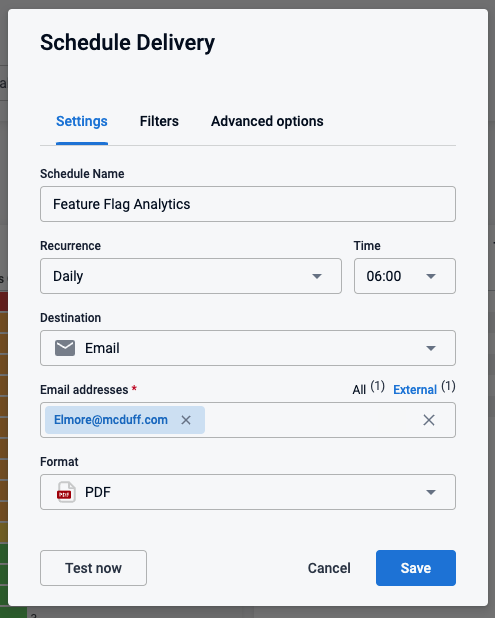The image size is (495, 618).
Task: Edit the Schedule Name input field
Action: [x=248, y=204]
